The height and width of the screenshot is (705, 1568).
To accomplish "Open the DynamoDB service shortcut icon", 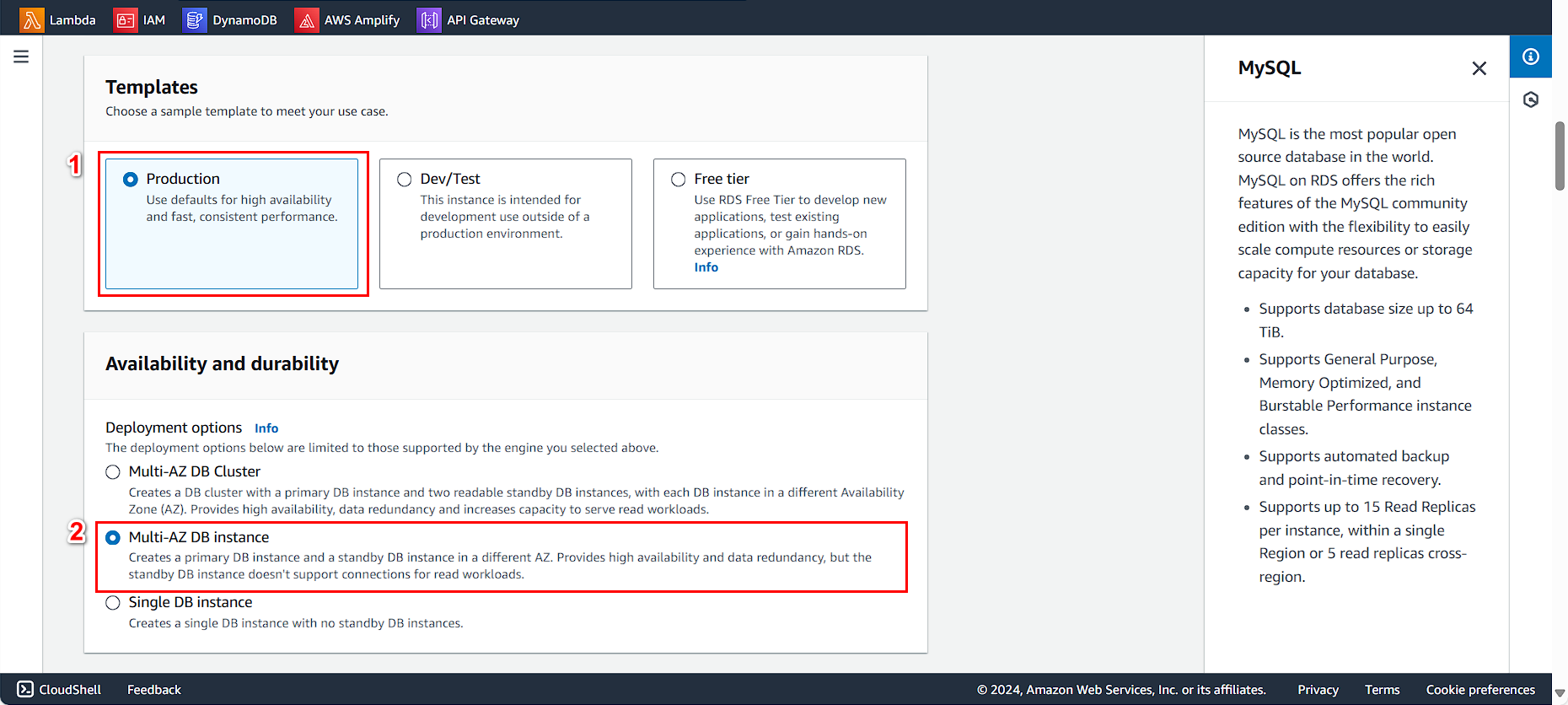I will [195, 19].
